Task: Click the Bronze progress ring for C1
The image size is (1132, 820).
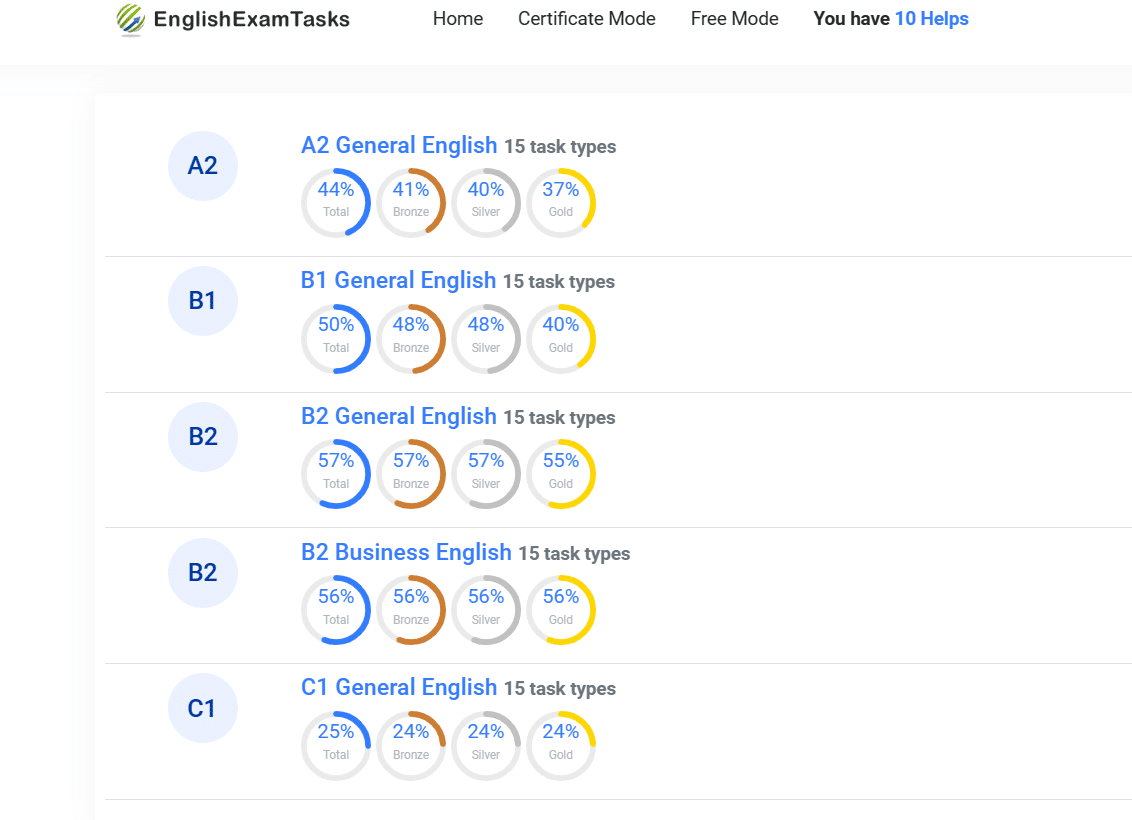Action: [x=411, y=745]
